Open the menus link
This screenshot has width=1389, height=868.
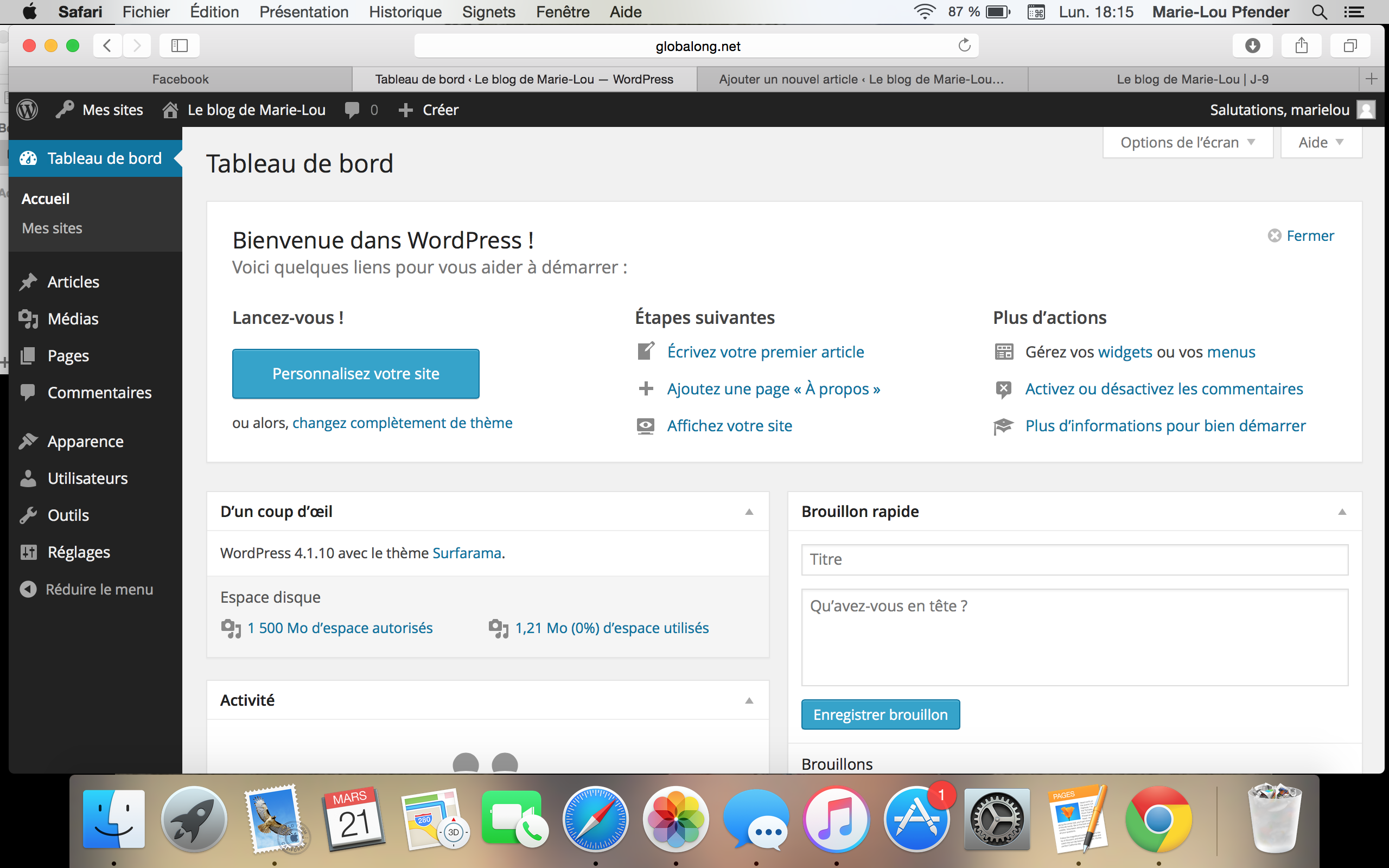(1231, 352)
